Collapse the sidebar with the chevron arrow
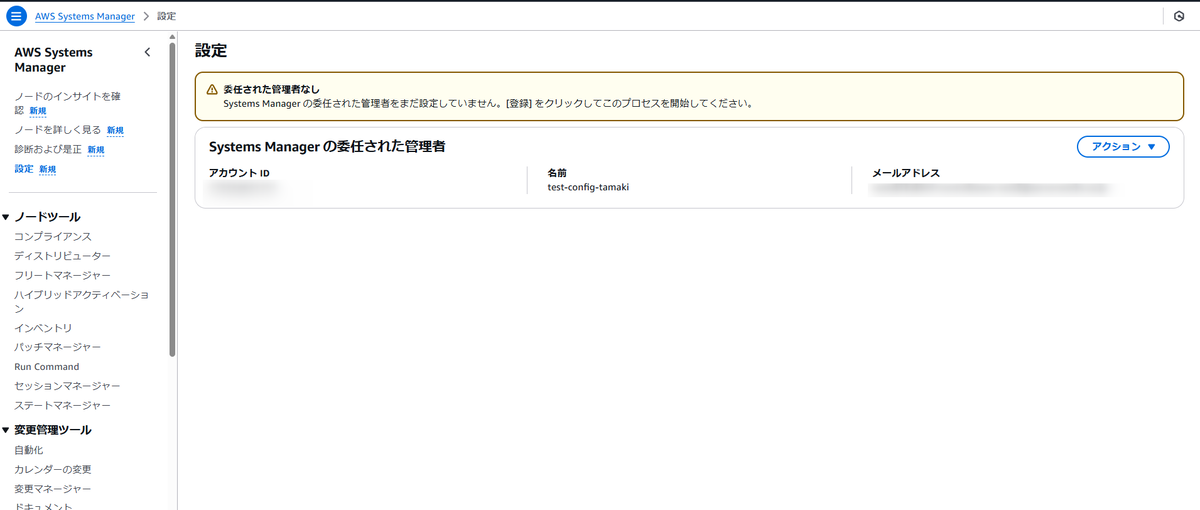 (x=148, y=52)
